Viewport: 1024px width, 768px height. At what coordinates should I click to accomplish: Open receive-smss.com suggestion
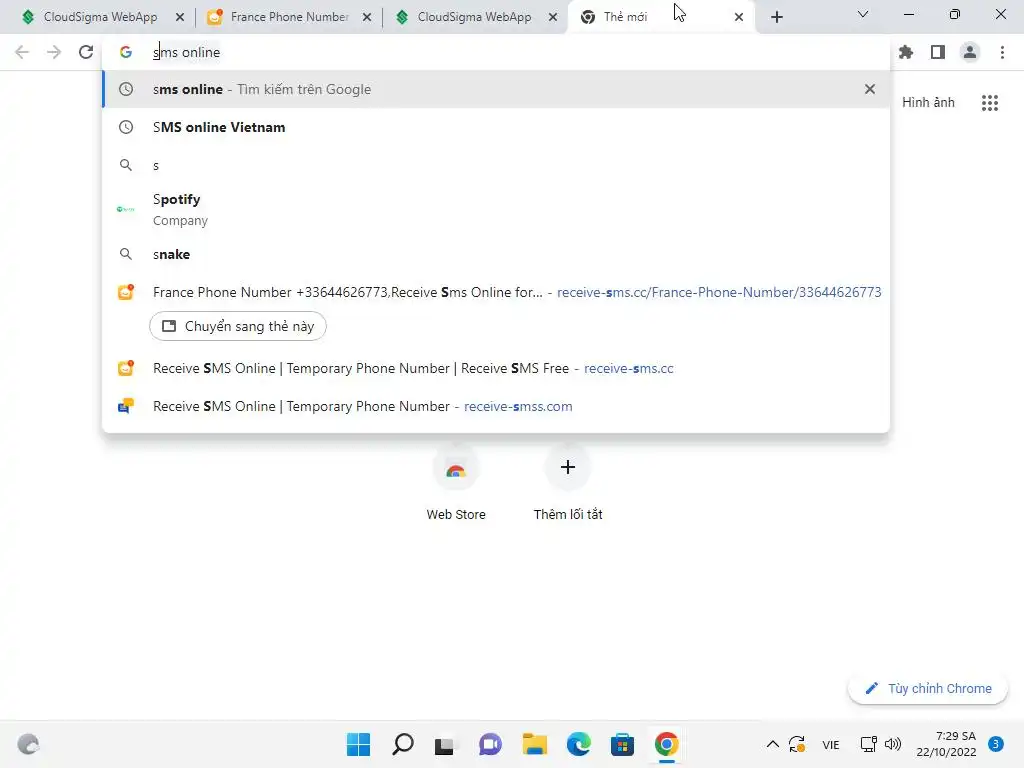[496, 406]
